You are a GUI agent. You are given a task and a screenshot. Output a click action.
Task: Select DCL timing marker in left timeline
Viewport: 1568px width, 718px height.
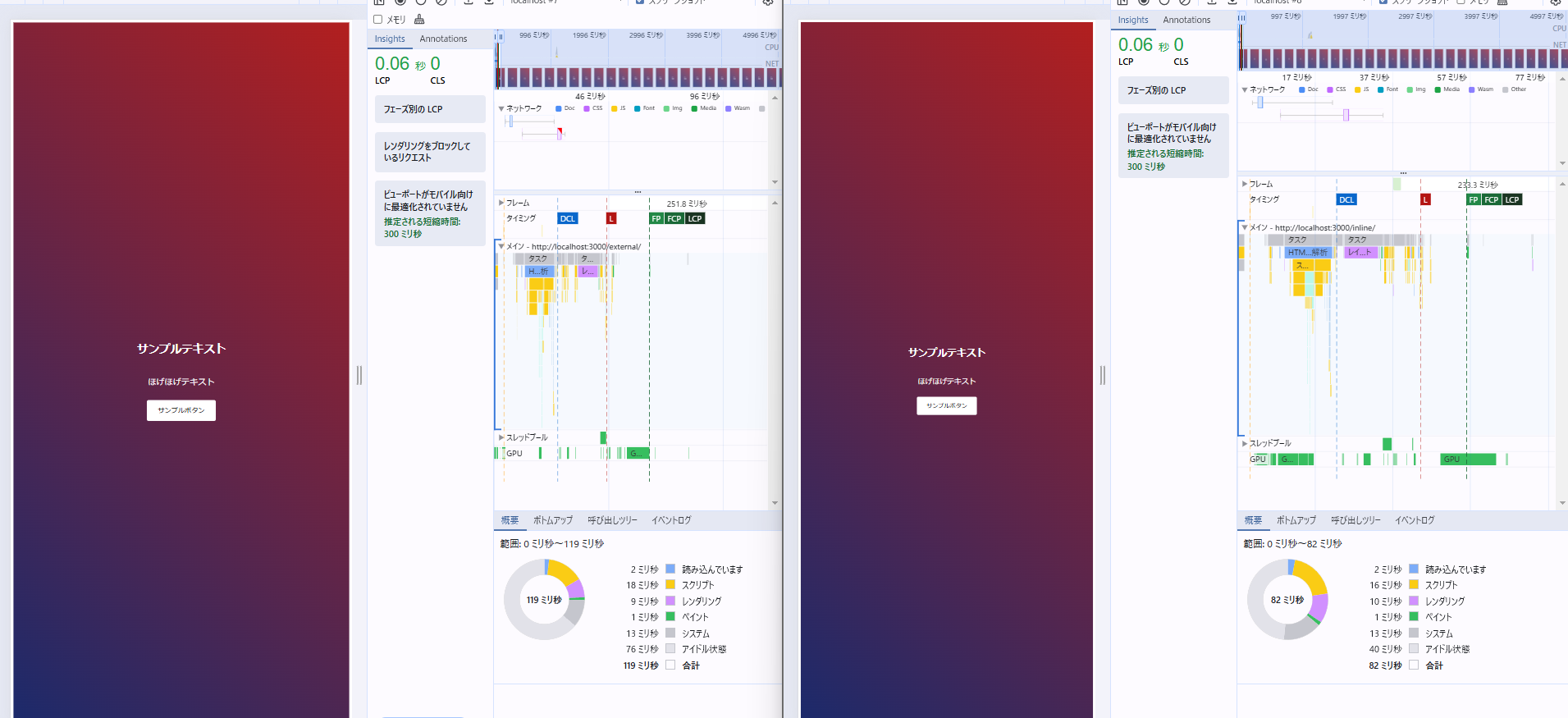[x=568, y=218]
